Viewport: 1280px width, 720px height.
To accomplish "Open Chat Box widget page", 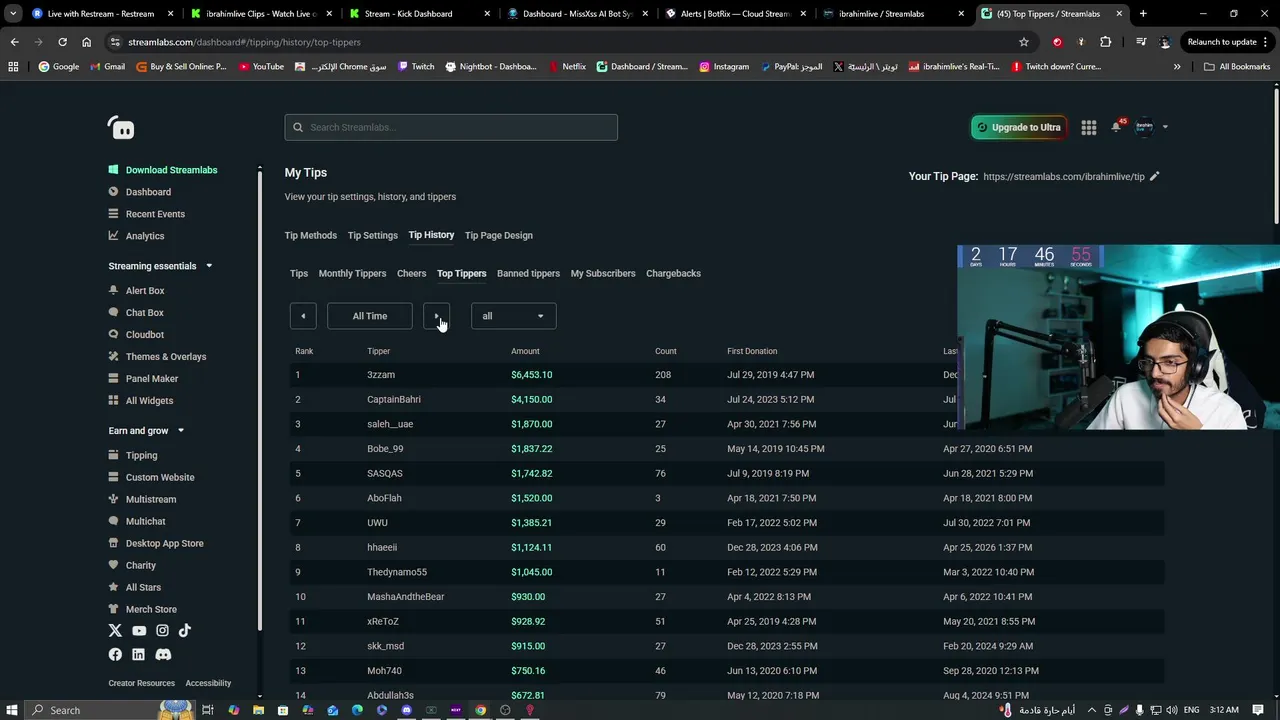I will coord(144,313).
